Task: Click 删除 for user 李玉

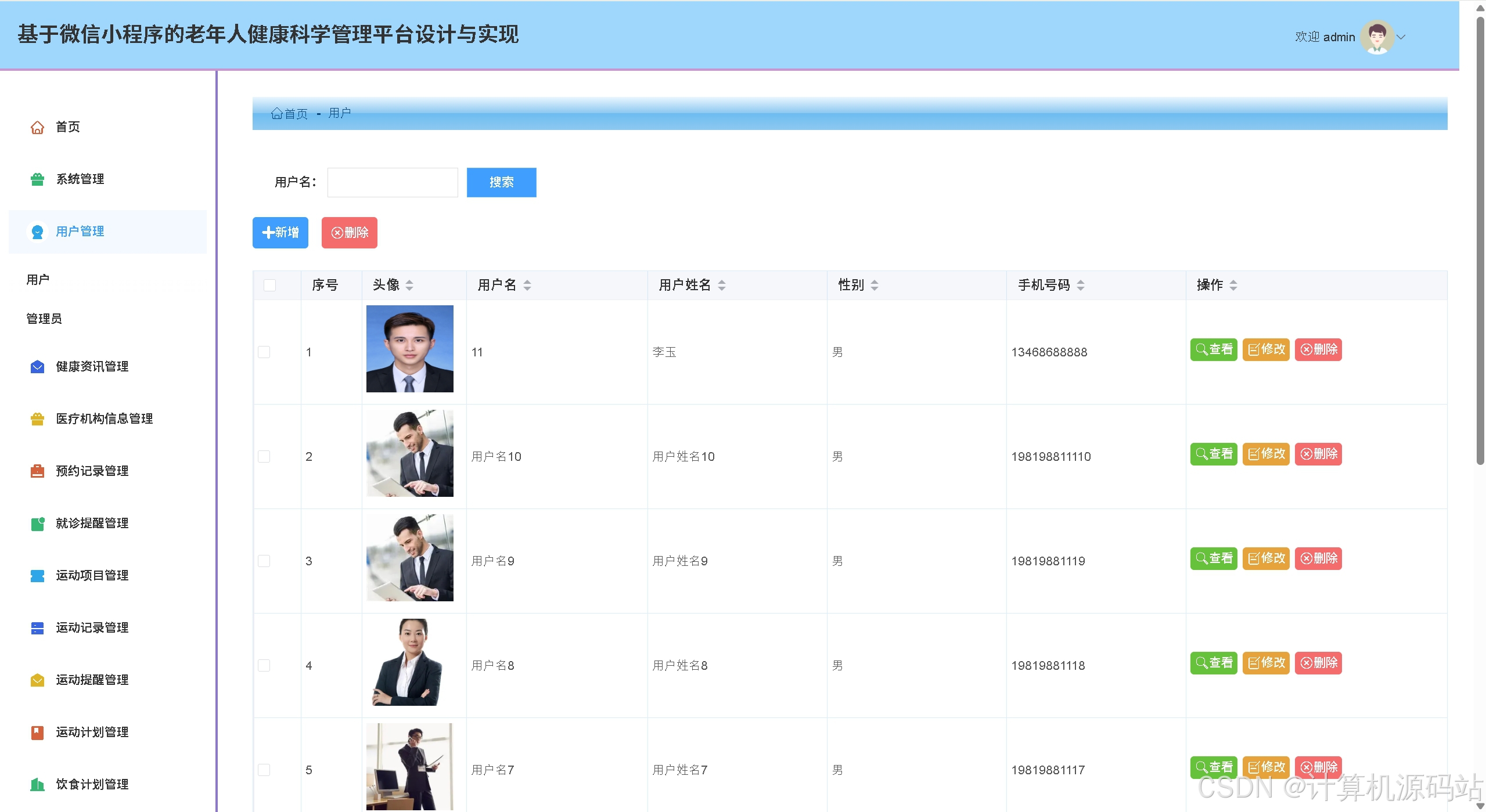Action: click(1318, 349)
